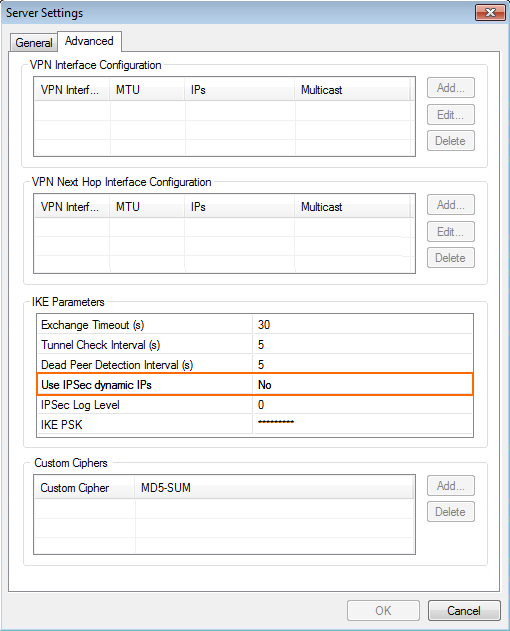Image resolution: width=510 pixels, height=631 pixels.
Task: Close the Server Settings dialog window
Action: point(490,12)
